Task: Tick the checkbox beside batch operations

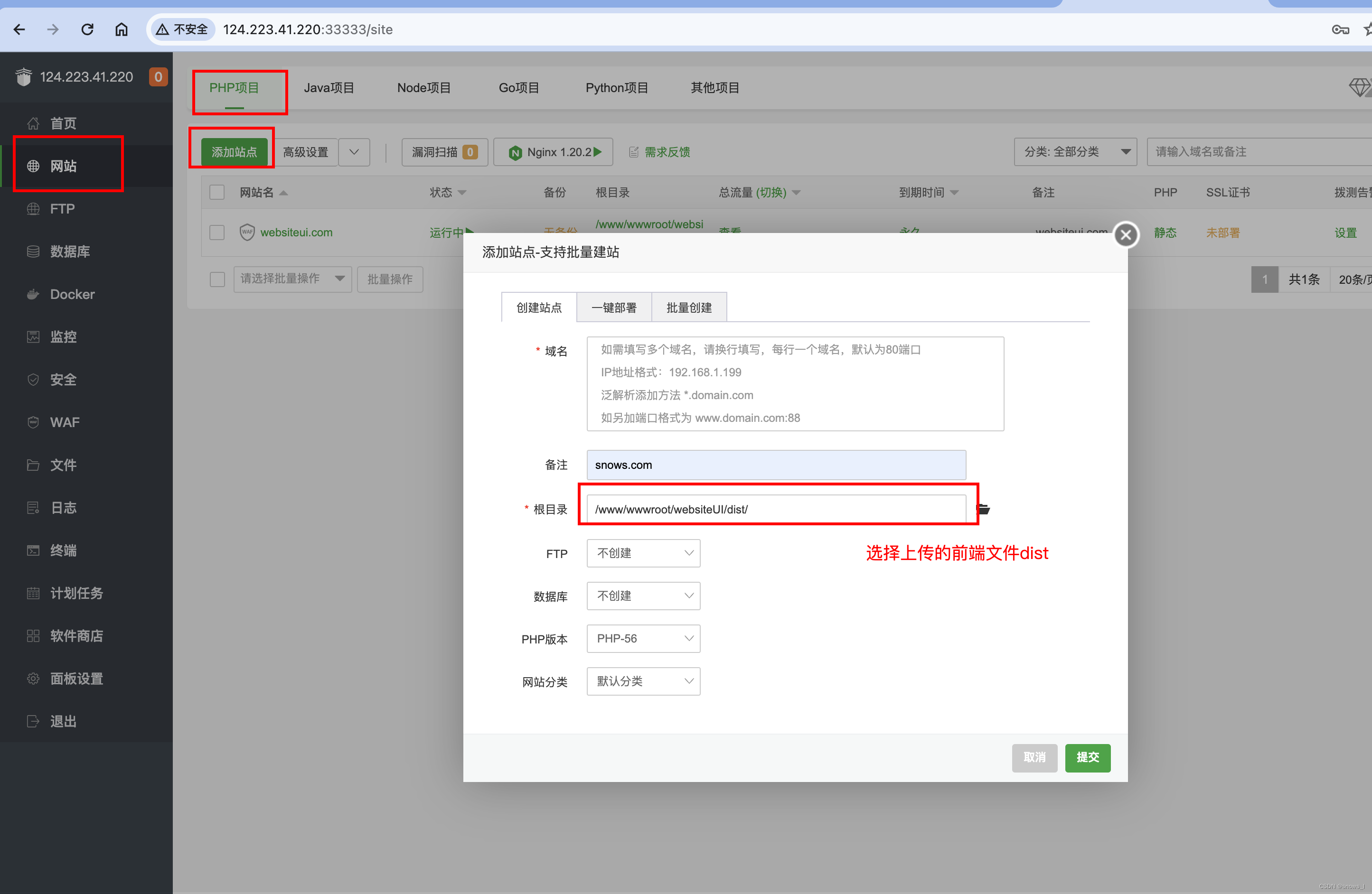Action: [x=217, y=279]
